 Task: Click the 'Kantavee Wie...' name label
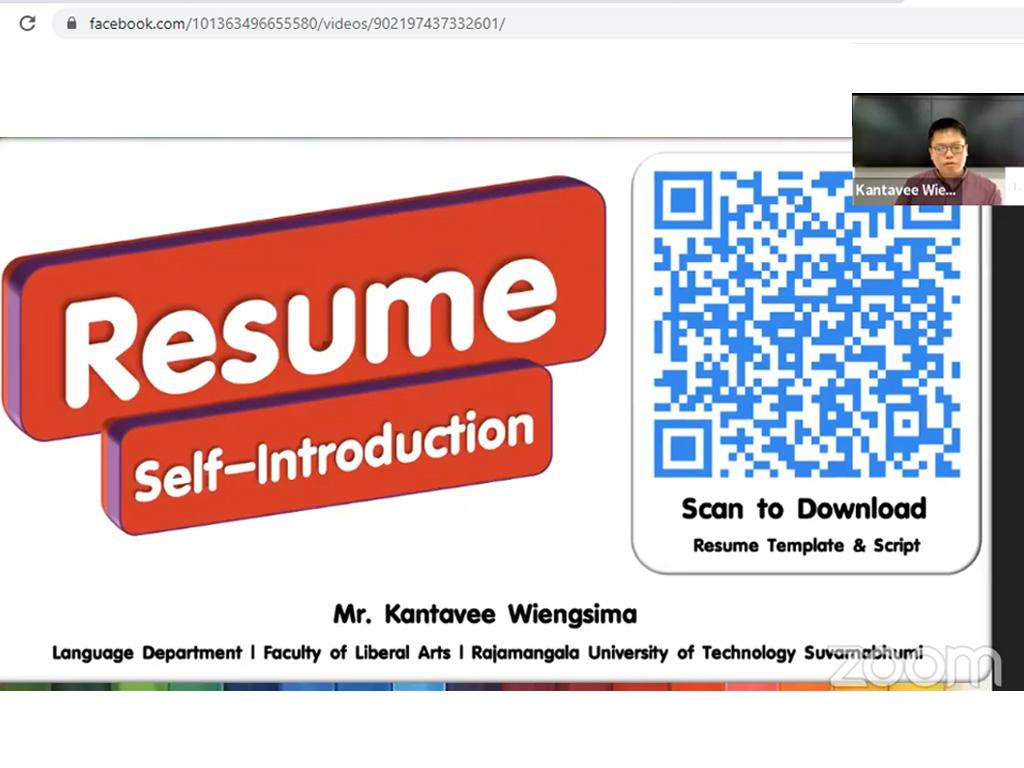point(906,189)
